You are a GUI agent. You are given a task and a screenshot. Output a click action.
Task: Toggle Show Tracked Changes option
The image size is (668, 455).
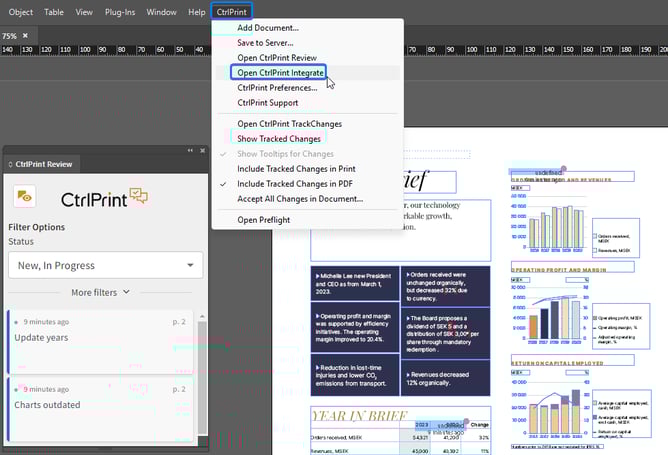click(279, 138)
